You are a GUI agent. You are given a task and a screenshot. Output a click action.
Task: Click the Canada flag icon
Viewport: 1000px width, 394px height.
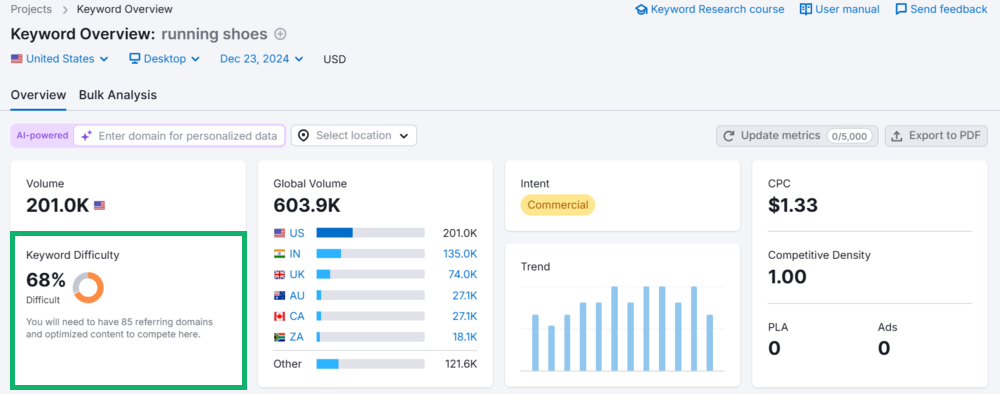click(279, 316)
